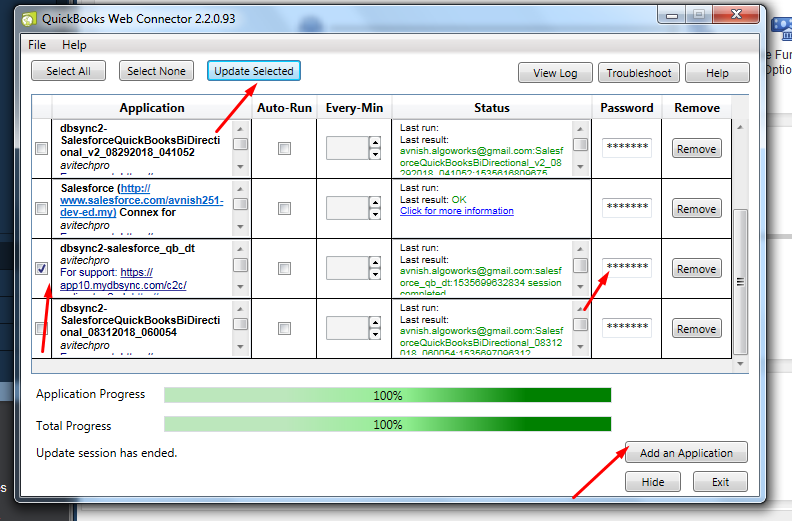
Task: Open the Help menu
Action: click(74, 45)
